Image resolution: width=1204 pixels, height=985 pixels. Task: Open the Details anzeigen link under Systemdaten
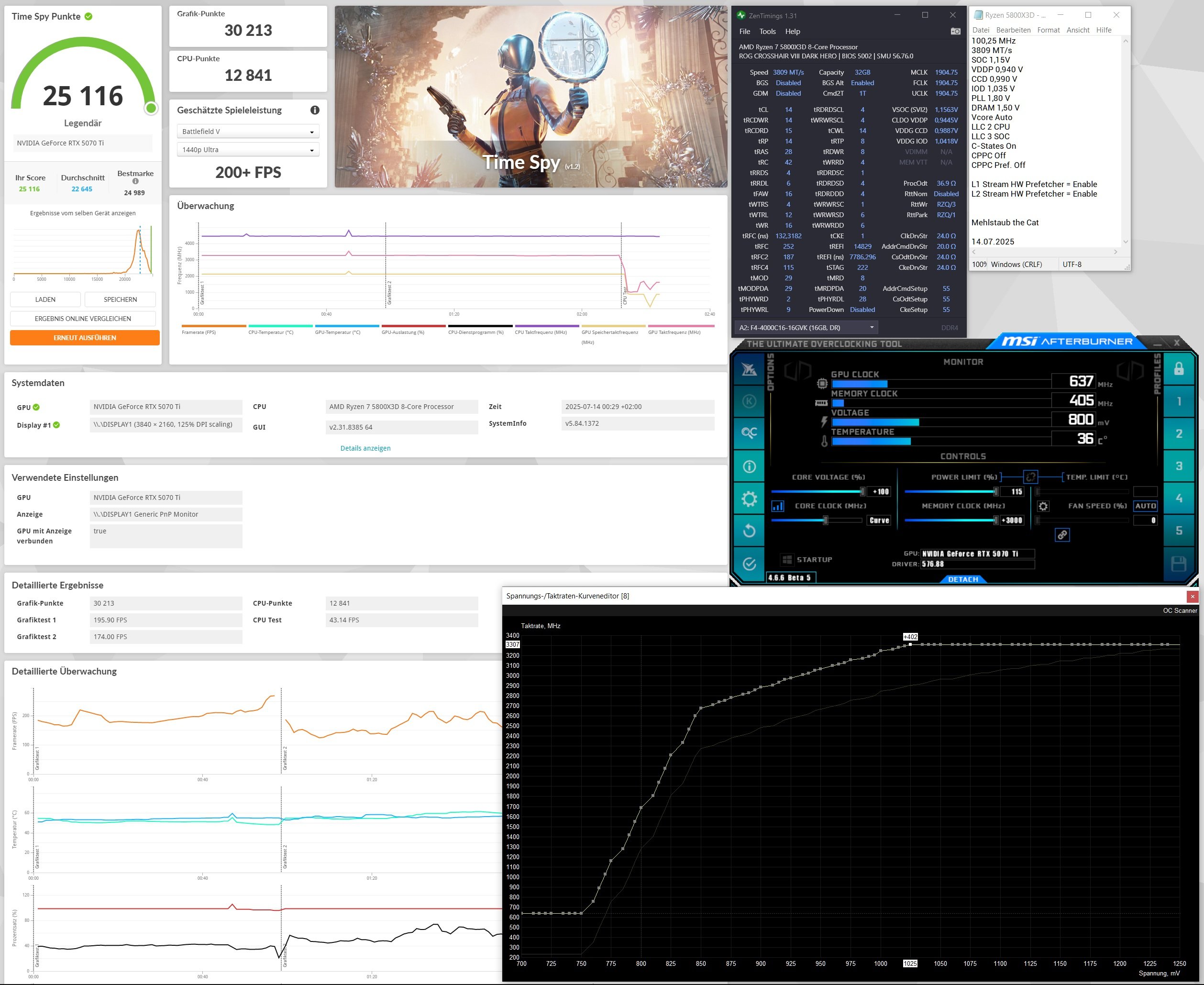click(x=365, y=448)
